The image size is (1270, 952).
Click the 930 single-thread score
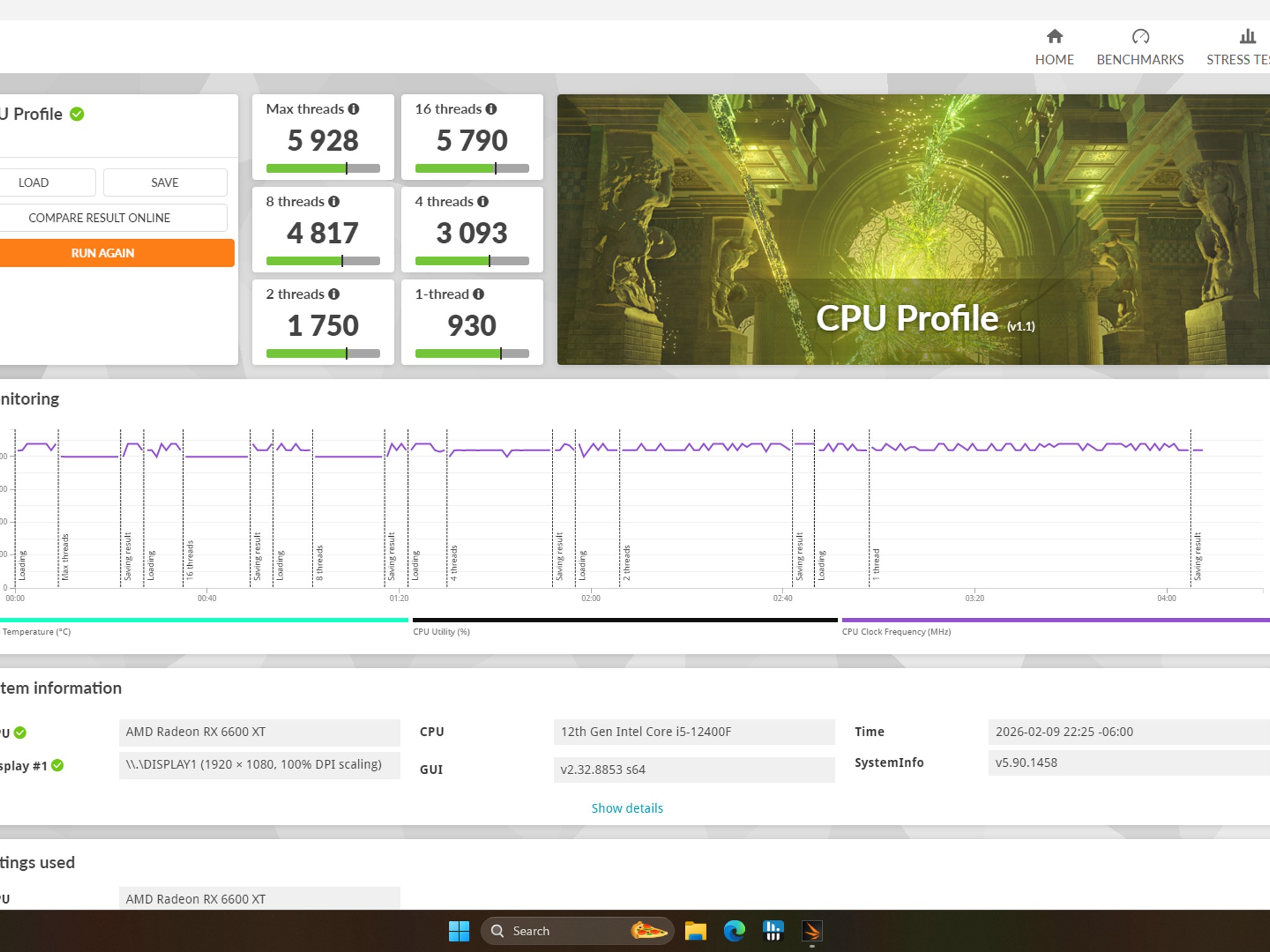472,325
